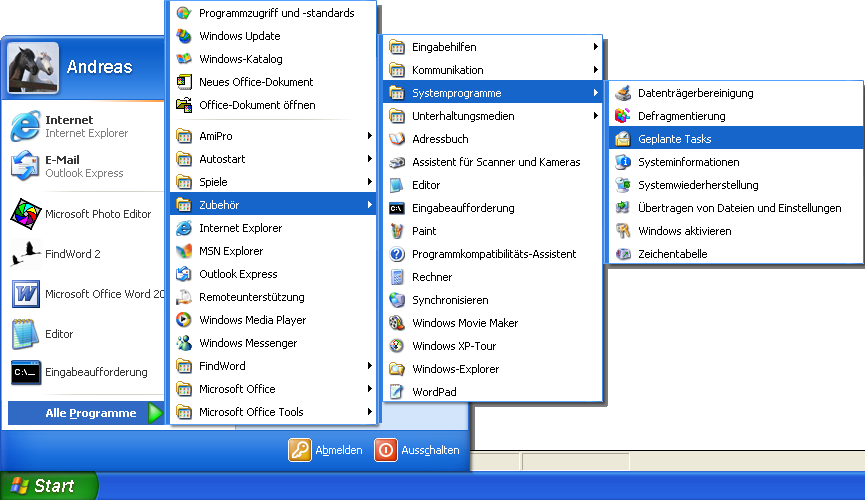This screenshot has width=865, height=500.
Task: Open the Adressbuch icon
Action: point(397,139)
